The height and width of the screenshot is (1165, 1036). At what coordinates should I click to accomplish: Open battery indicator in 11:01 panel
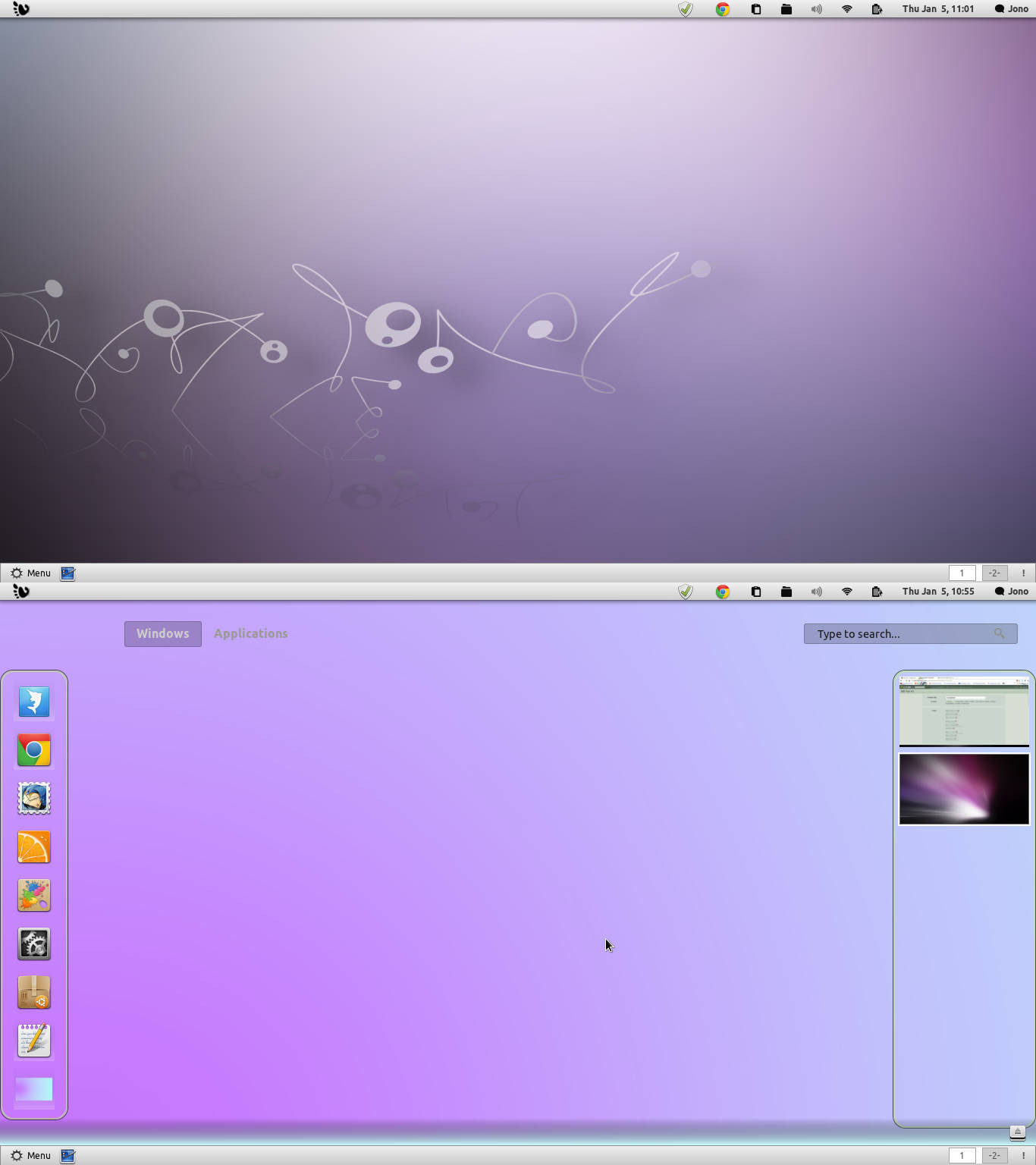[x=877, y=9]
